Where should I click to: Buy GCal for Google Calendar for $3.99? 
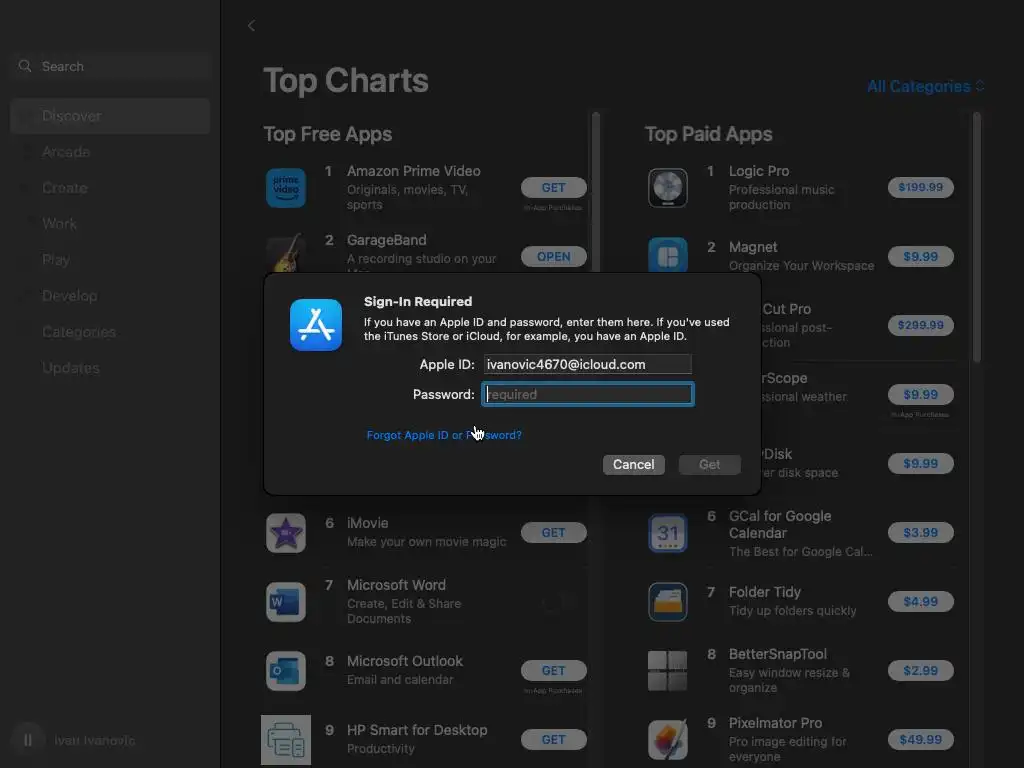[x=921, y=533]
